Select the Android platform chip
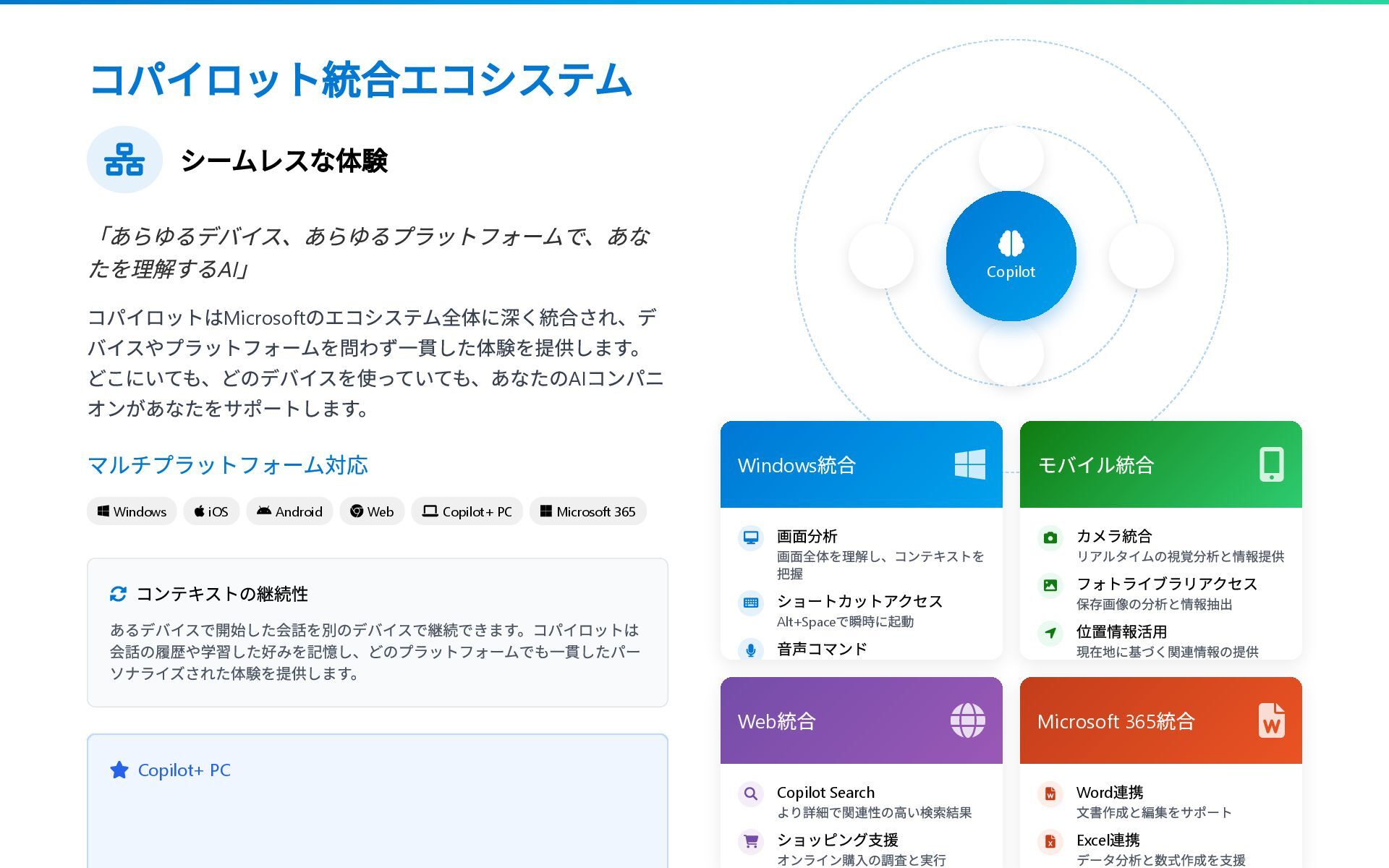The image size is (1389, 868). [x=289, y=511]
